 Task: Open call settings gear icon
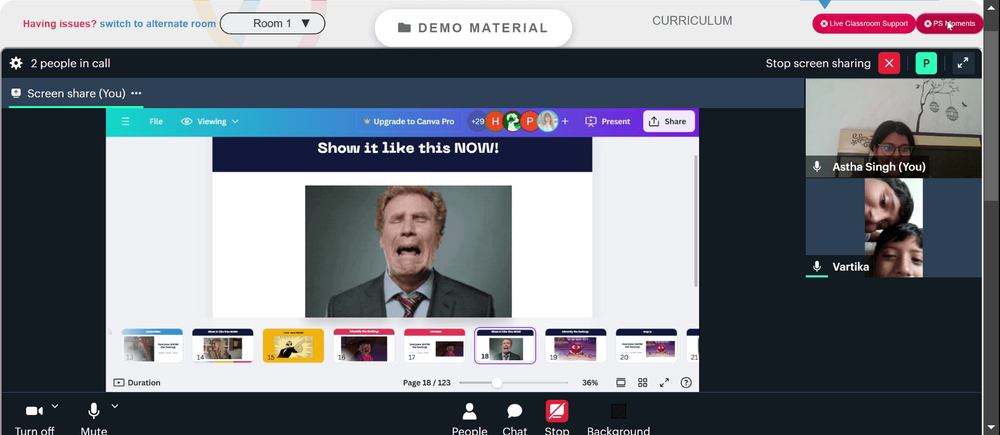[16, 63]
